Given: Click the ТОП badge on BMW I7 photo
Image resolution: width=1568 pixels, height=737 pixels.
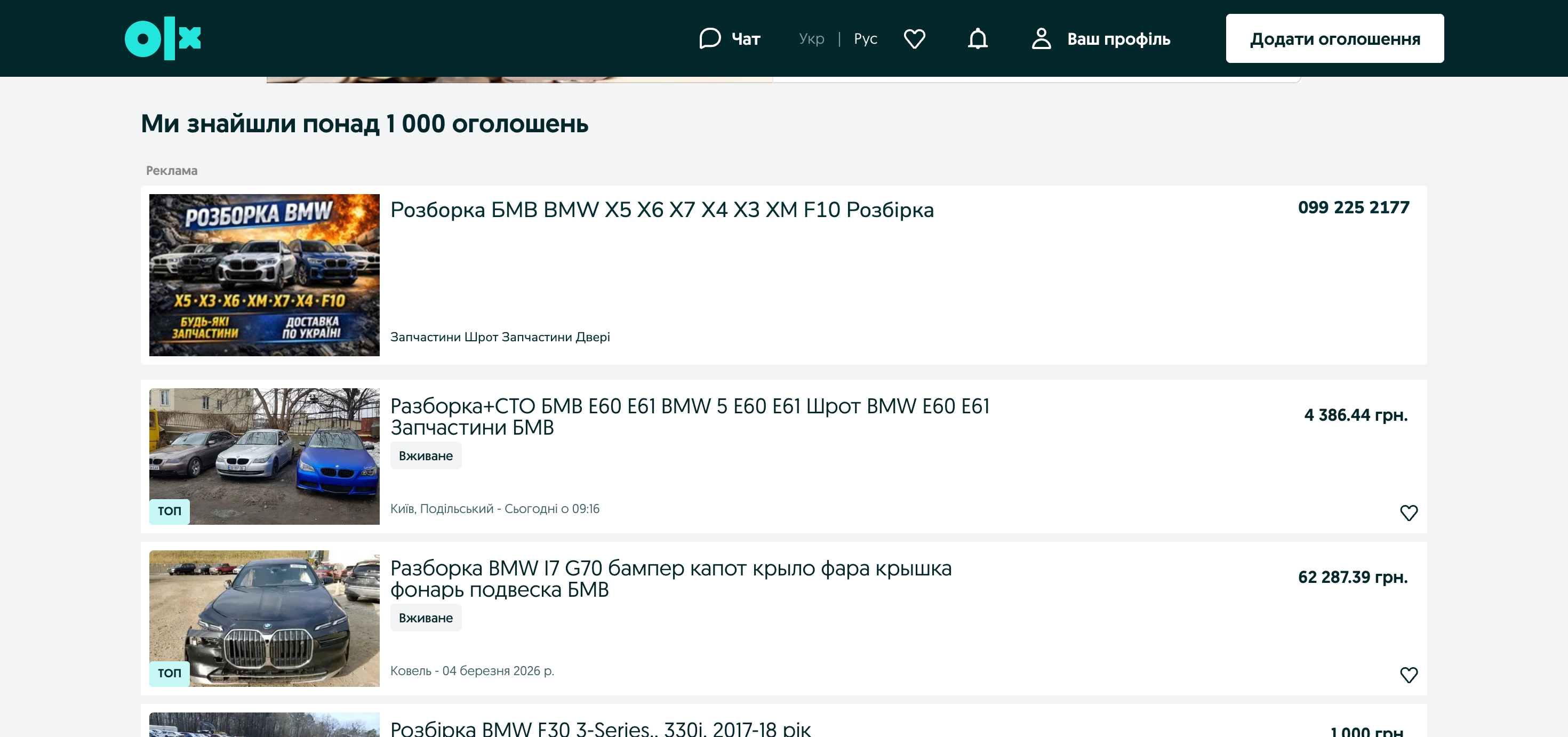Looking at the screenshot, I should click(x=169, y=673).
